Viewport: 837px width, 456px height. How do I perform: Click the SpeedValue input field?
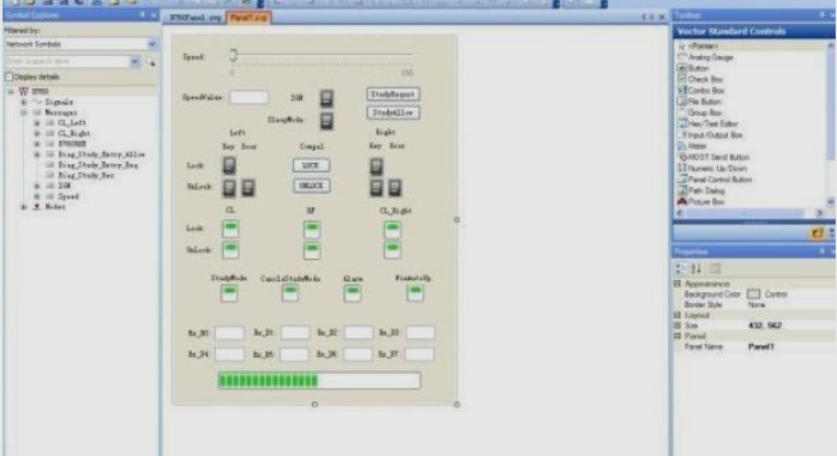coord(249,98)
